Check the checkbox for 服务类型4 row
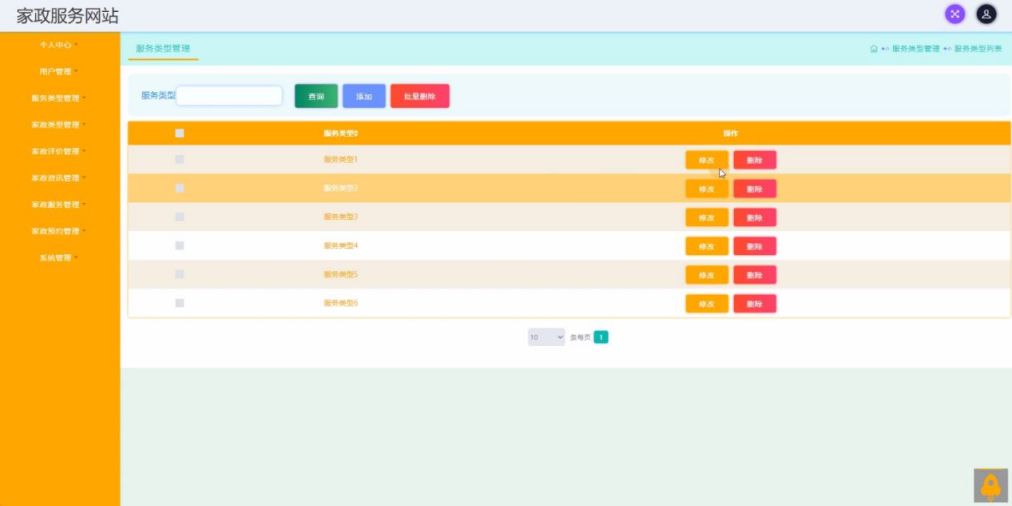Viewport: 1012px width, 506px height. 179,245
